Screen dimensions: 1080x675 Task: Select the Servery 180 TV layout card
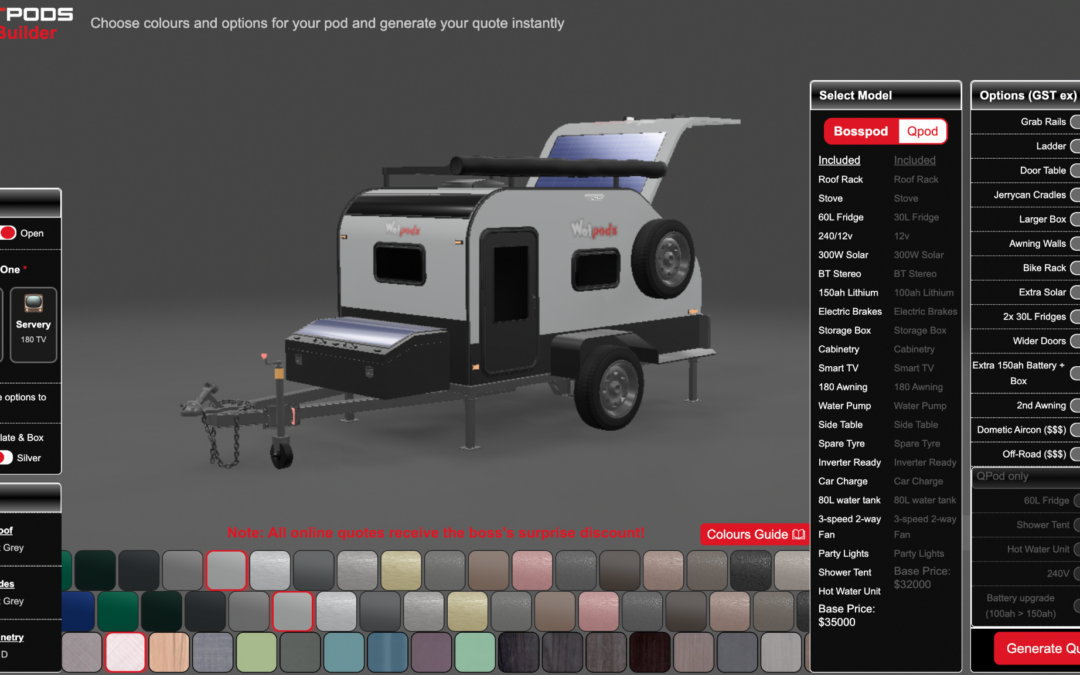click(33, 324)
